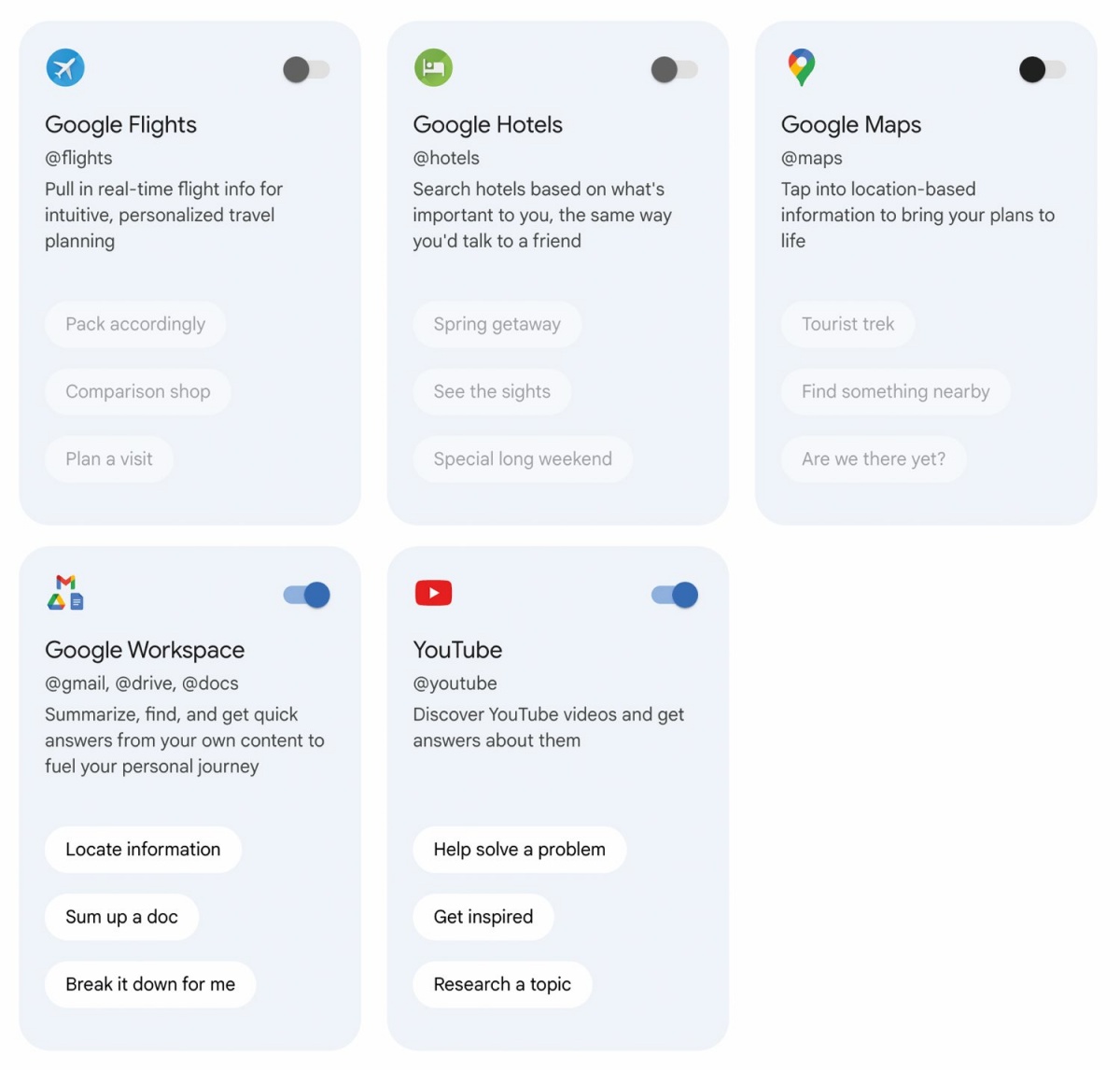Turn on the Google Hotels switch

(x=674, y=70)
